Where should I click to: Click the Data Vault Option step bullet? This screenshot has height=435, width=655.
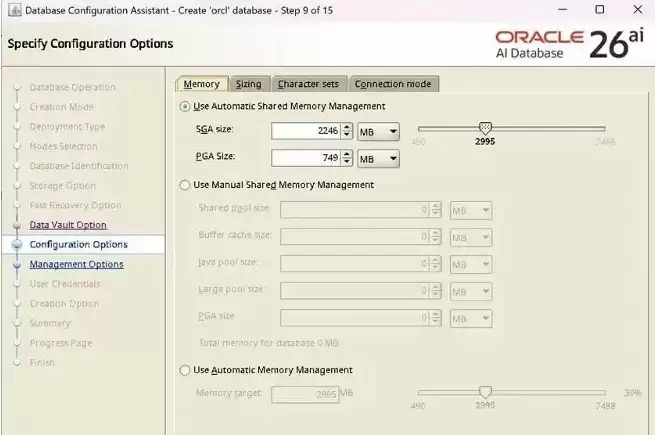tap(17, 225)
